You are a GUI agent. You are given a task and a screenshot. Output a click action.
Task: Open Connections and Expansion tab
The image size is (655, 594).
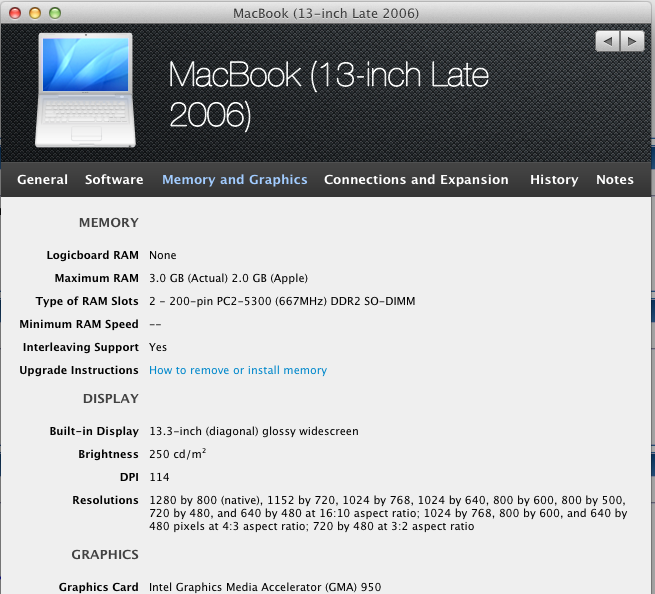416,180
